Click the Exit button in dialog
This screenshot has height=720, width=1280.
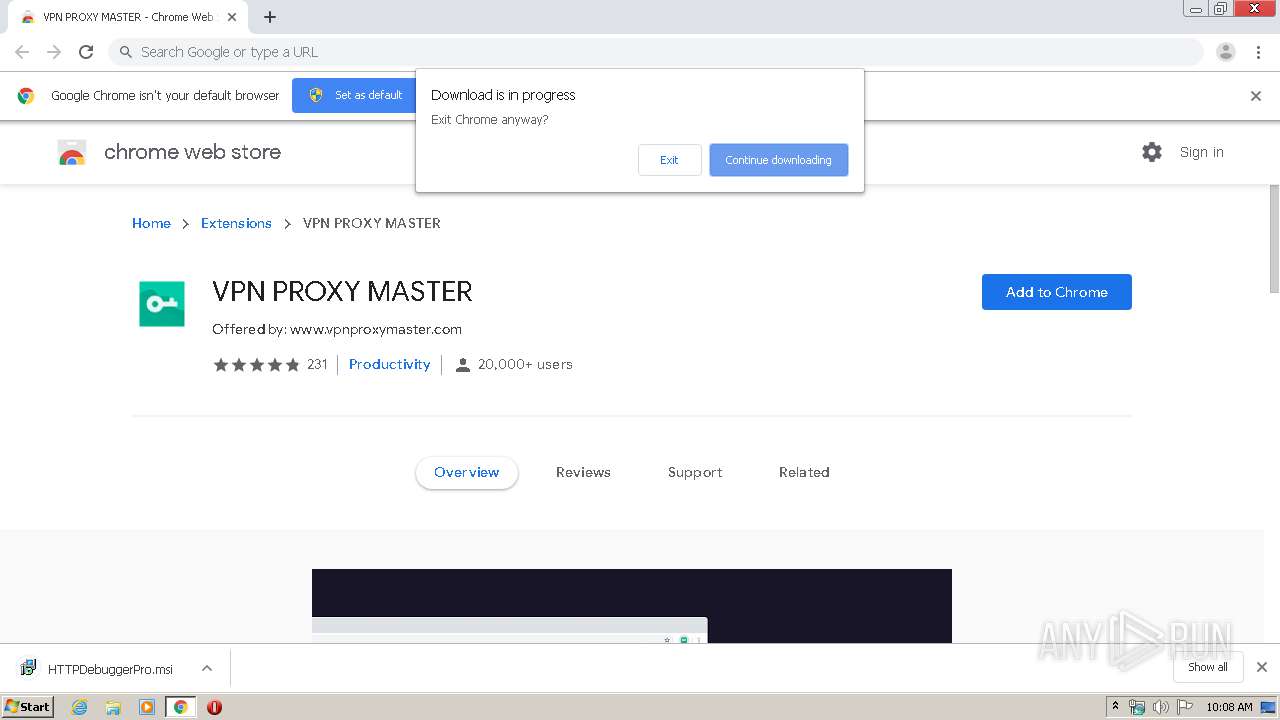click(x=669, y=160)
